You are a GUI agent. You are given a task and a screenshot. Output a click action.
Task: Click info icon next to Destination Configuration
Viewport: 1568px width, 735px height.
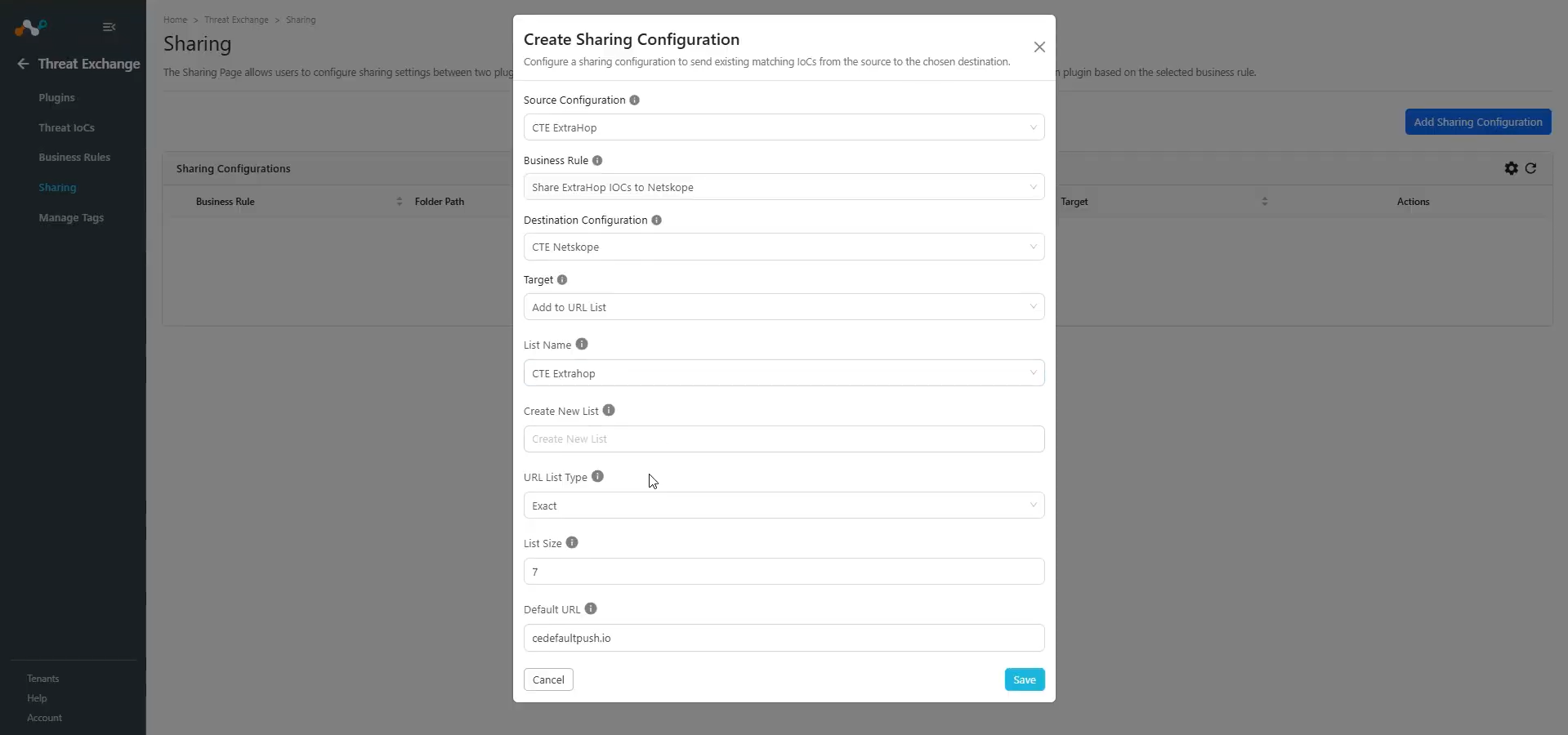tap(656, 220)
